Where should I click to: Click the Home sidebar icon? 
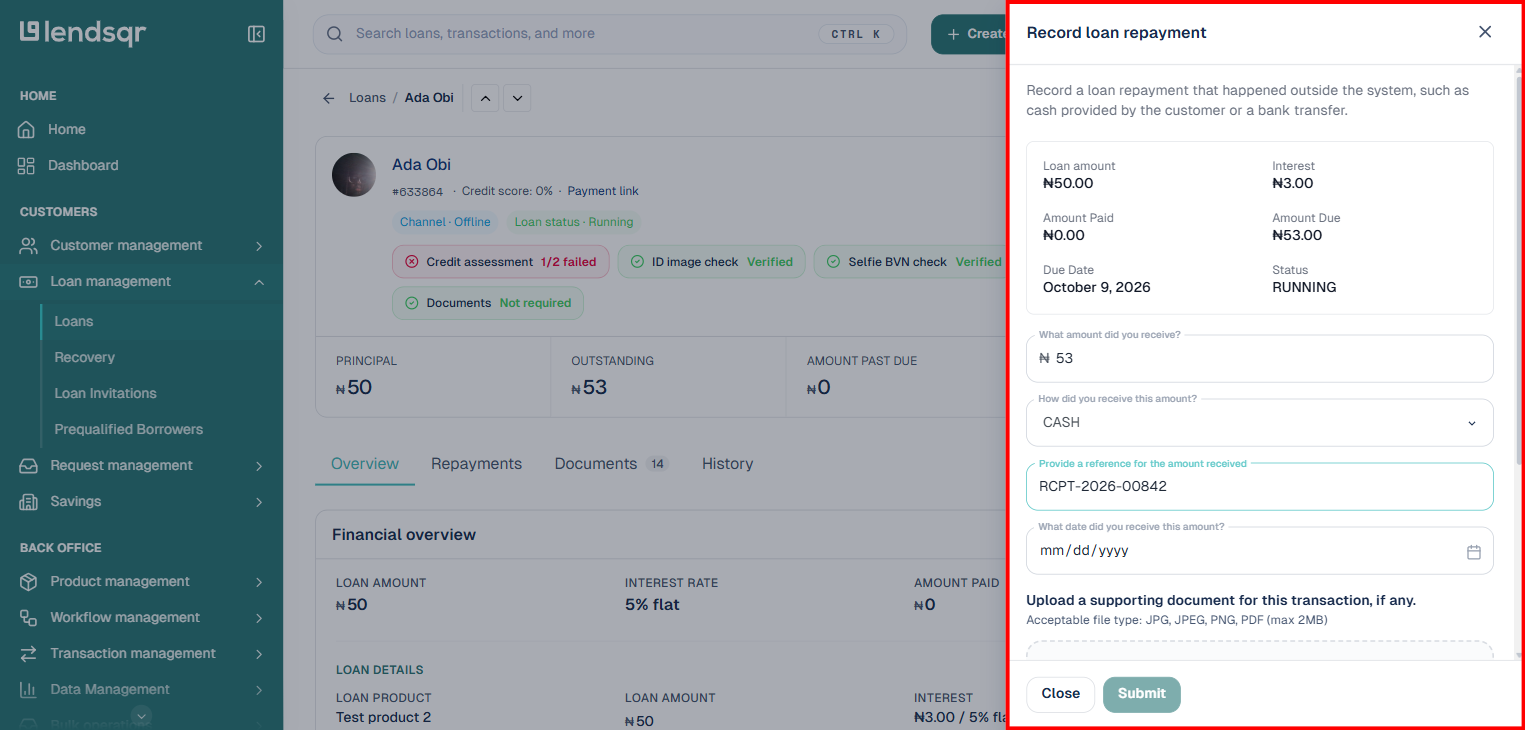[27, 129]
